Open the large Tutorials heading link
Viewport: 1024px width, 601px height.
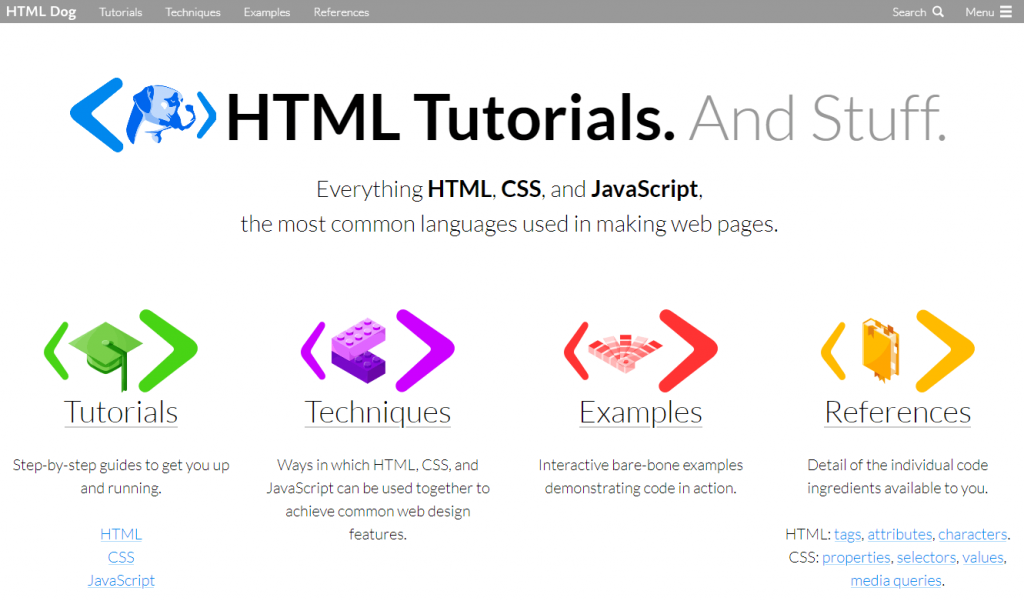tap(121, 412)
